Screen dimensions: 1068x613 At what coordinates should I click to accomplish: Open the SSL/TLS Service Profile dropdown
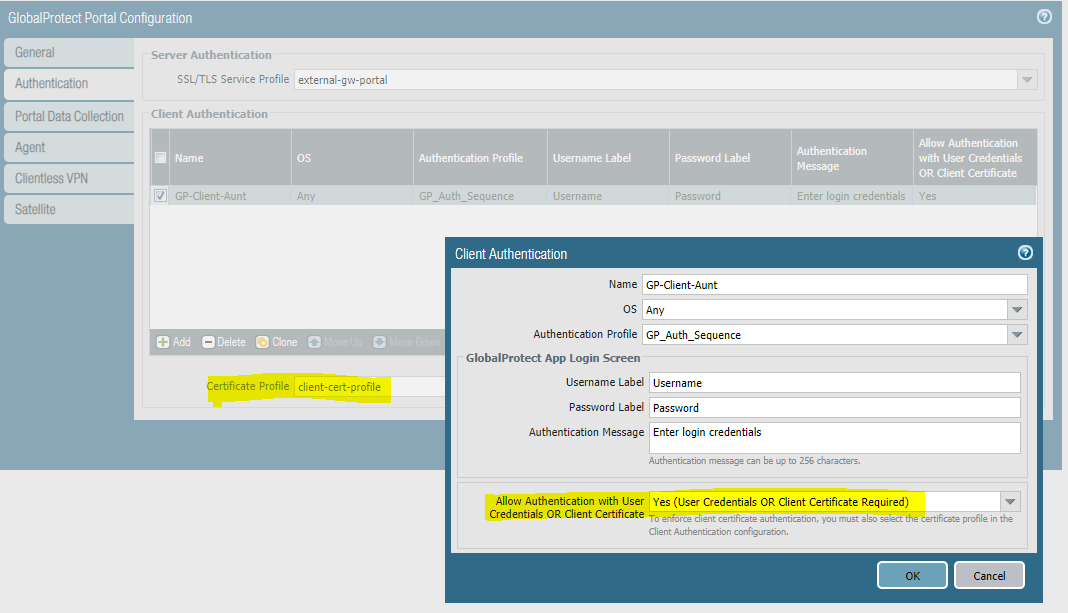click(1026, 80)
